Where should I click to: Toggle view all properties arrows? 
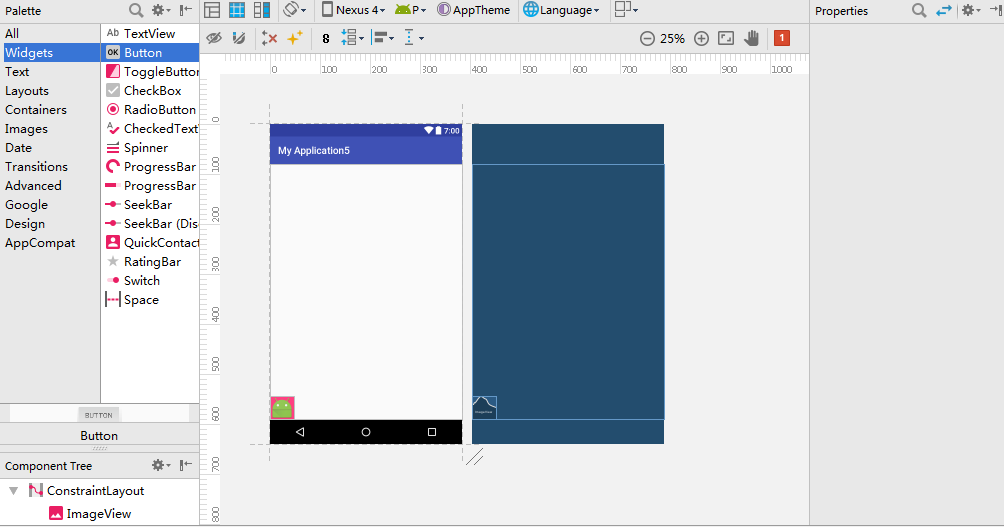[x=944, y=10]
